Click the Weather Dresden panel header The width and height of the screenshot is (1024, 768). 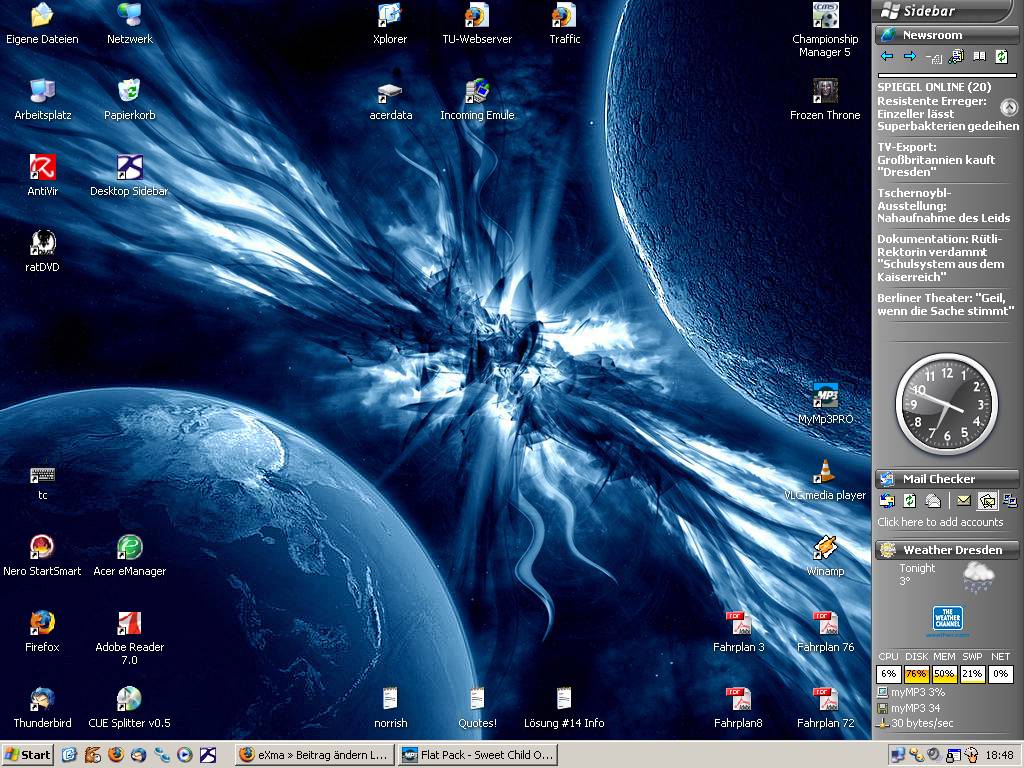click(946, 550)
